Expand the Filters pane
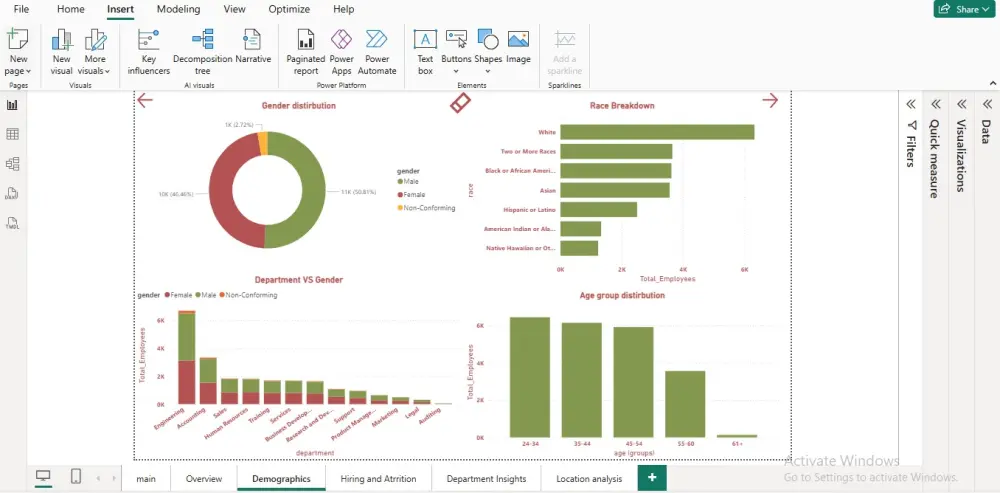 tap(911, 104)
